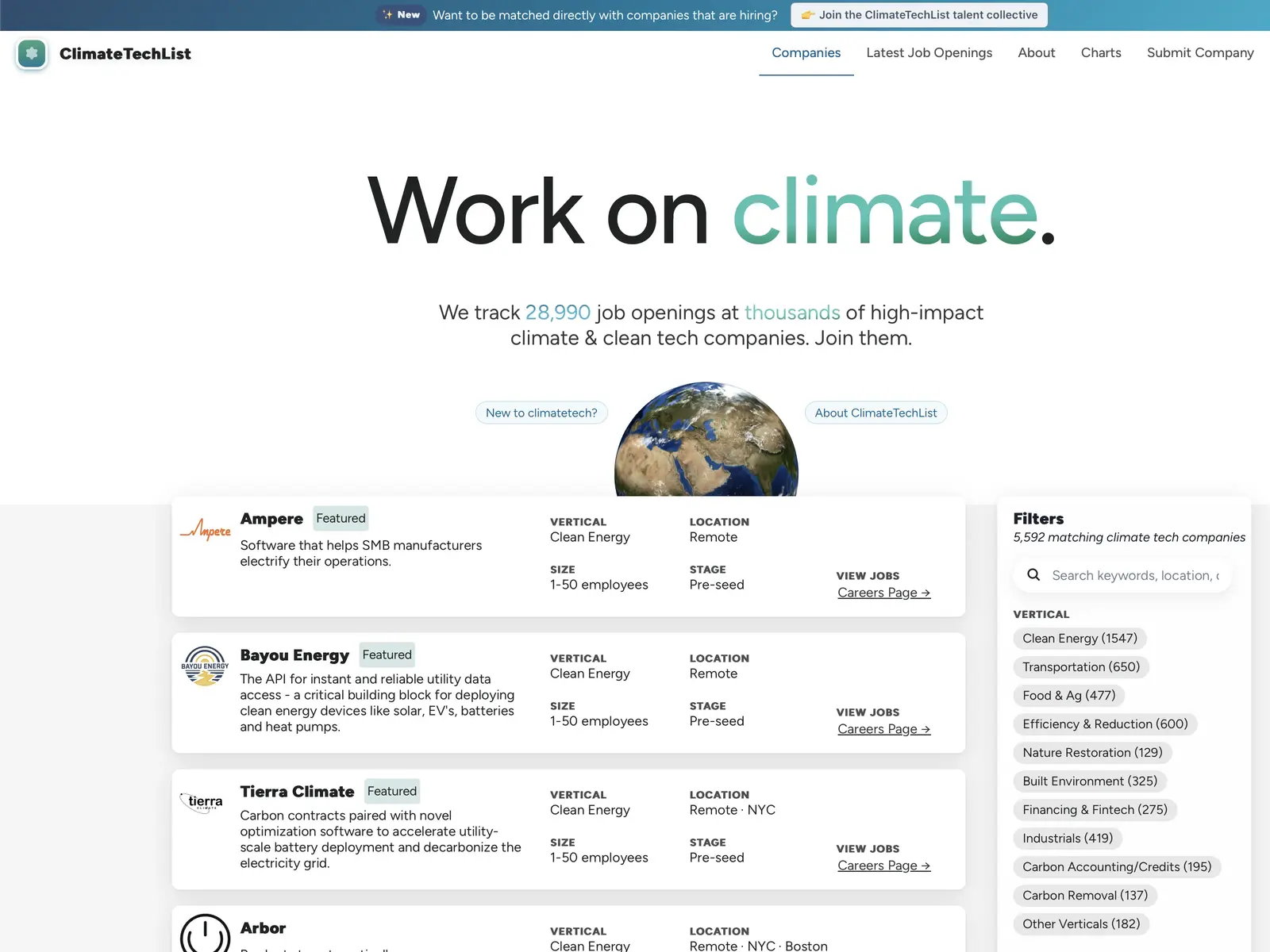This screenshot has width=1270, height=952.
Task: Click the Ampere company logo
Action: tap(206, 530)
